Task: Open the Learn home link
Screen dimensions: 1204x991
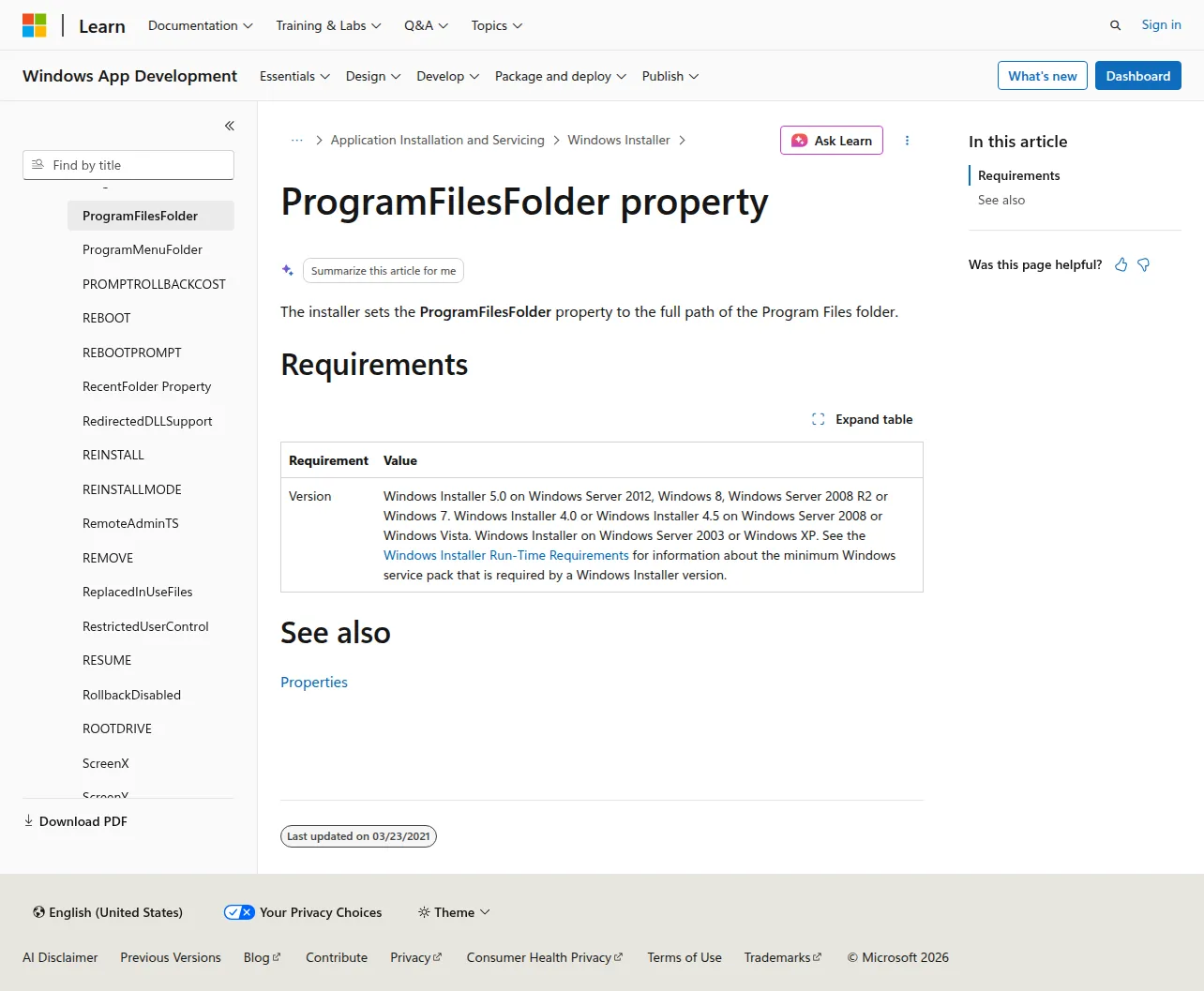Action: click(102, 26)
